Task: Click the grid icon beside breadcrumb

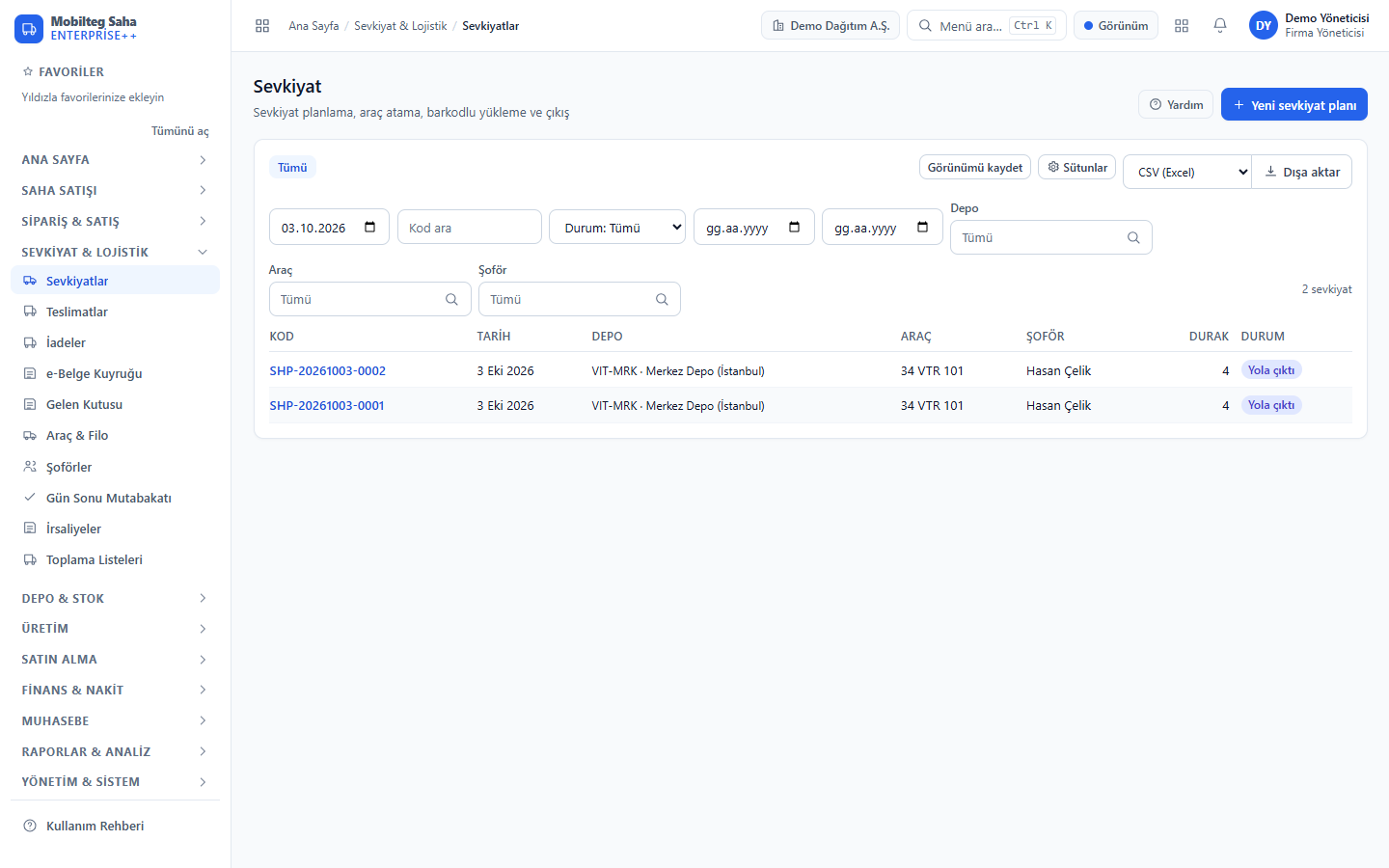Action: pos(262,26)
